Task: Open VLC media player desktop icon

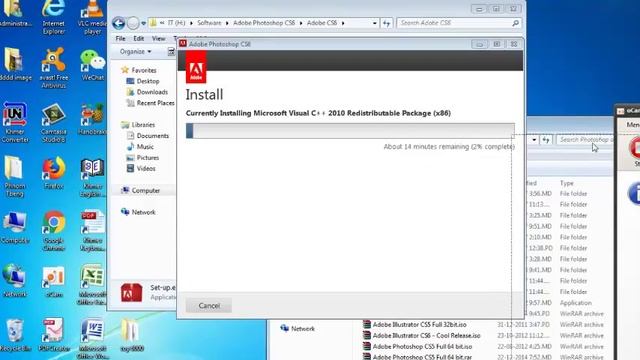Action: point(92,16)
